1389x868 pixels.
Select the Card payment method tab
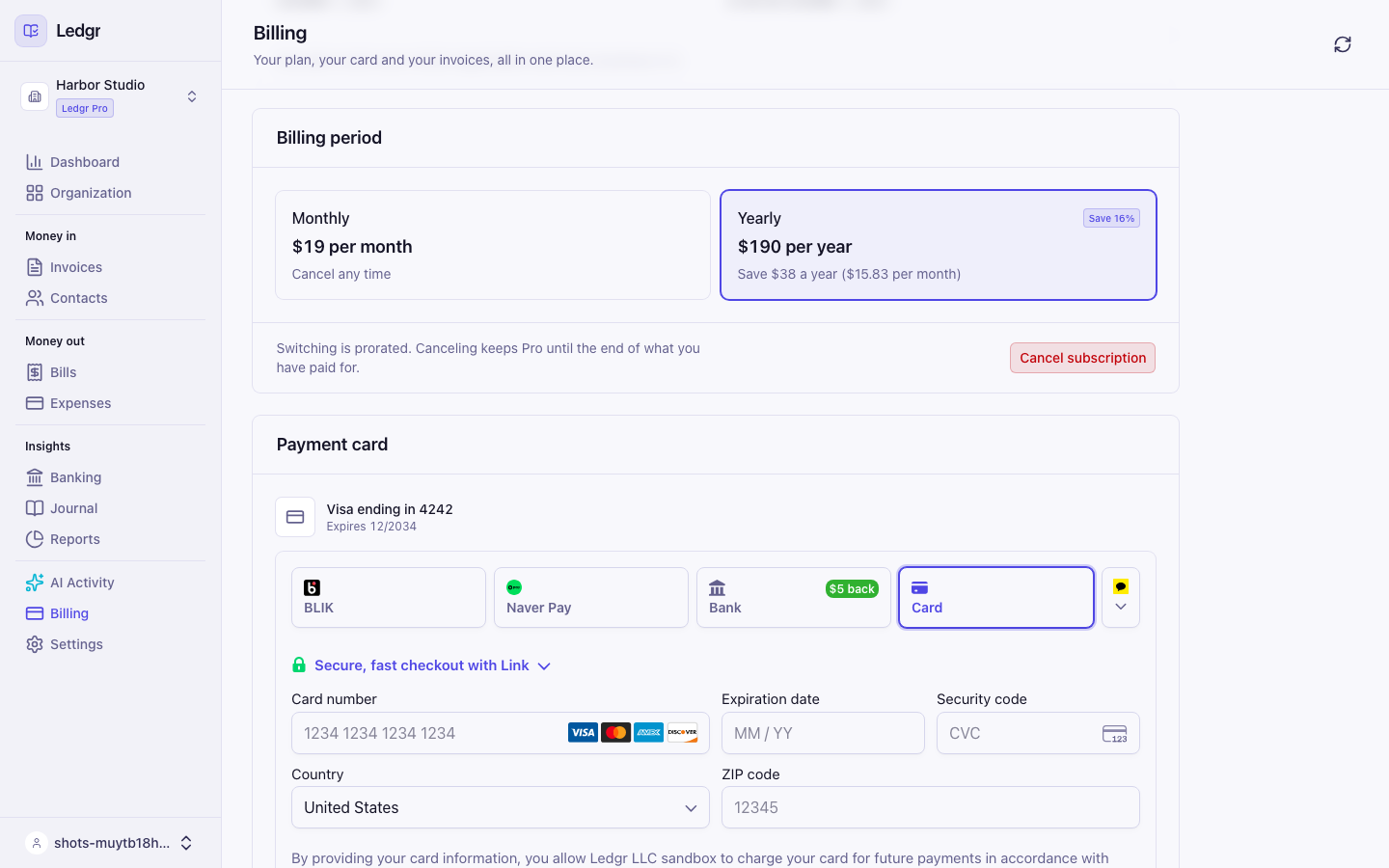996,598
